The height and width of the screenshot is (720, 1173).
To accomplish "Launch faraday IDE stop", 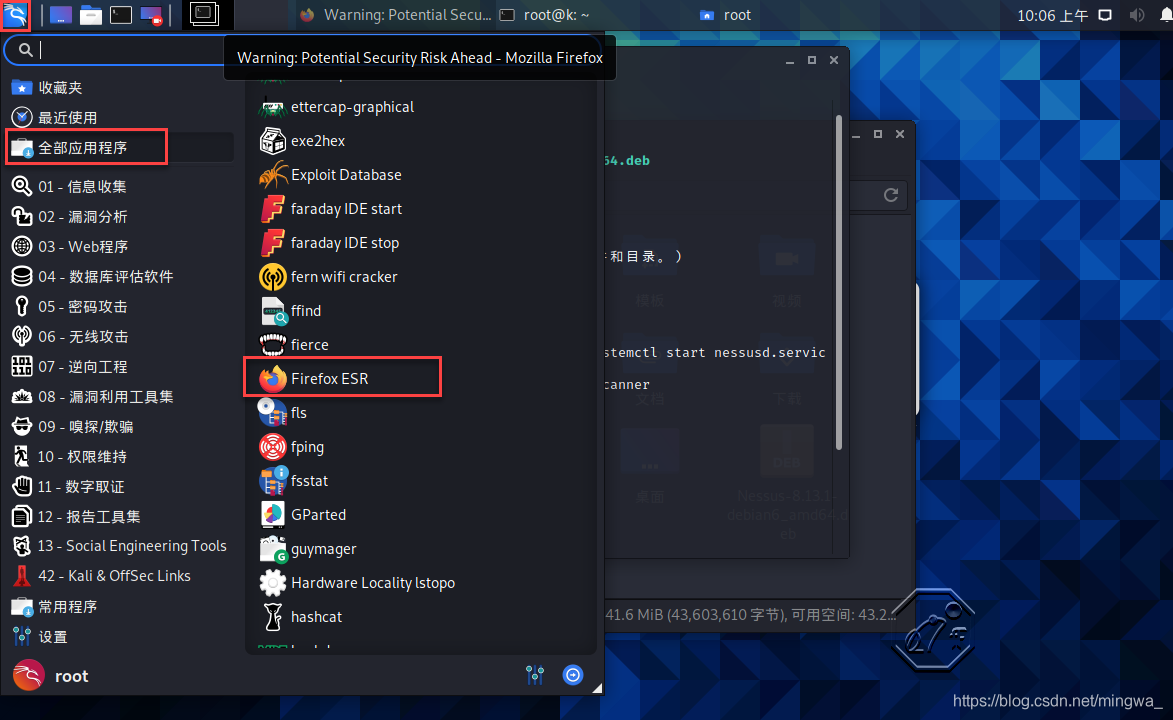I will (420, 242).
